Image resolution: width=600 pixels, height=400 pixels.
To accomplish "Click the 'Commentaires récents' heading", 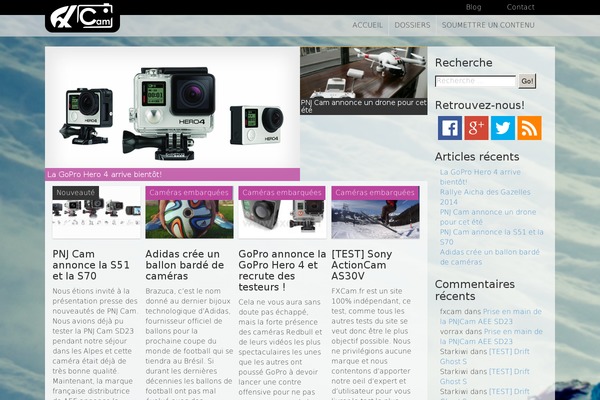I will click(x=474, y=290).
